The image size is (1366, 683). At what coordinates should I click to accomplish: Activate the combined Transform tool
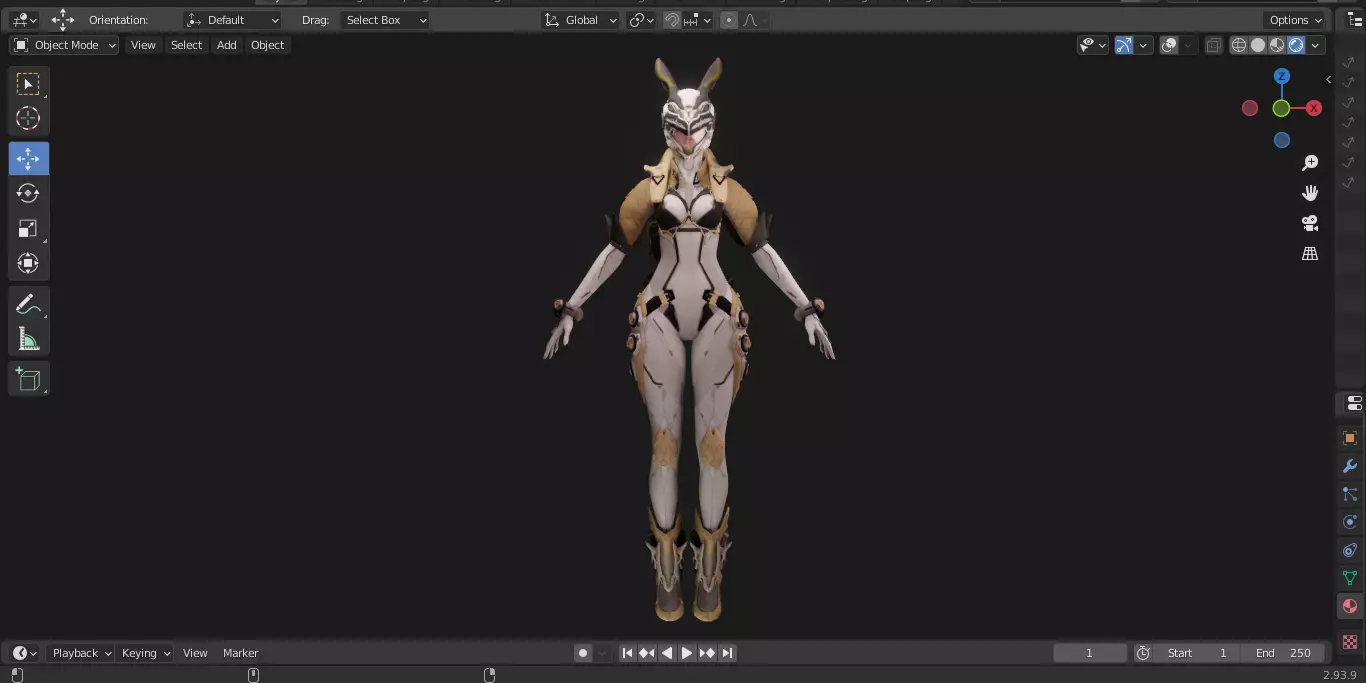(x=28, y=263)
